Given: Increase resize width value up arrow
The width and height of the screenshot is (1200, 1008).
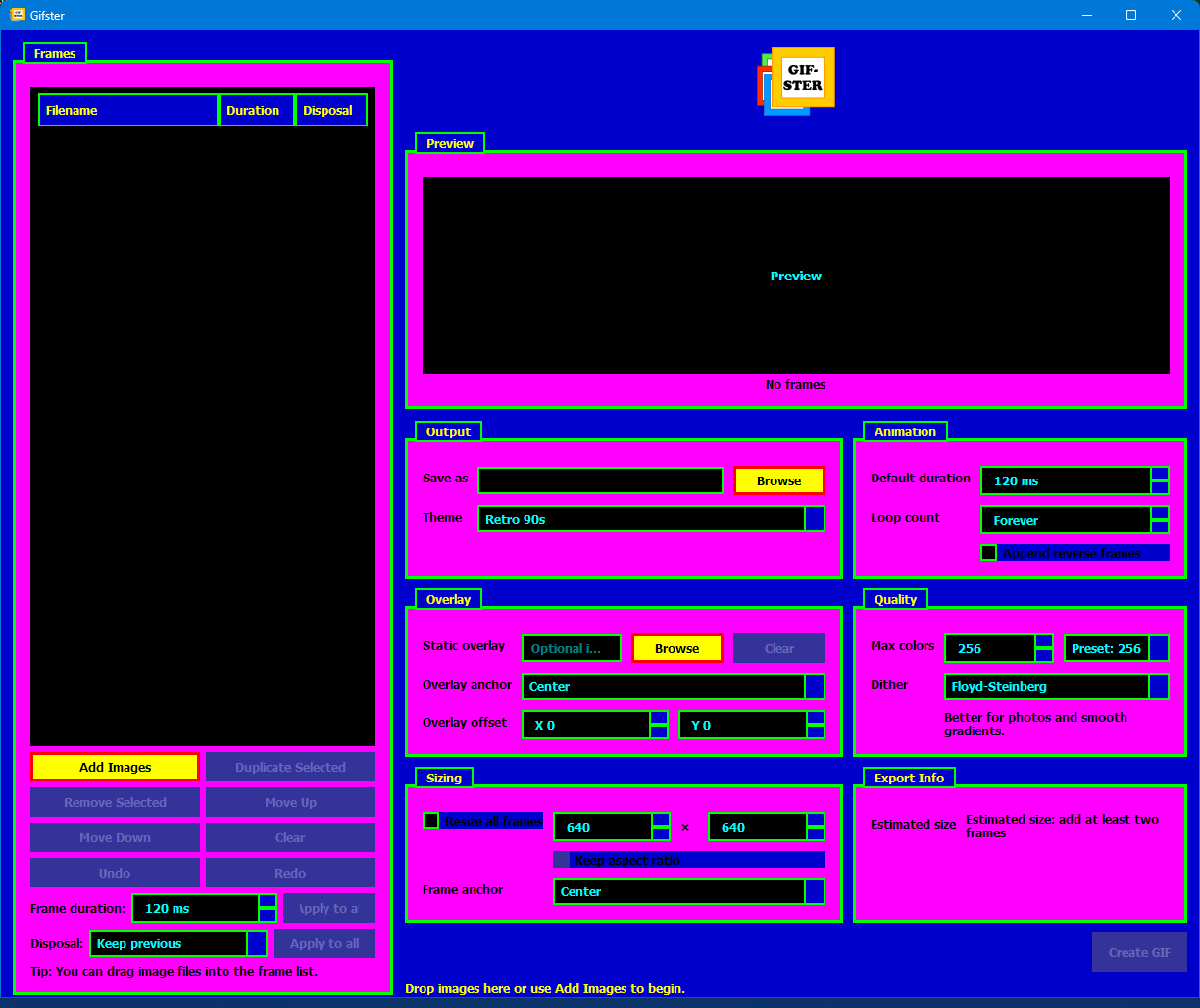Looking at the screenshot, I should tap(661, 820).
